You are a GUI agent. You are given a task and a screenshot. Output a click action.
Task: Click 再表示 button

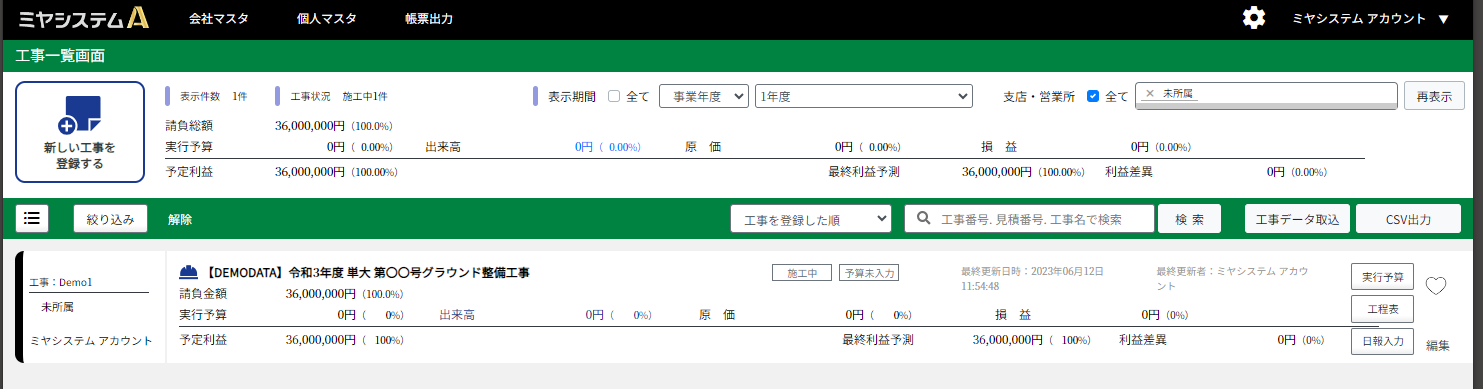[x=1434, y=96]
